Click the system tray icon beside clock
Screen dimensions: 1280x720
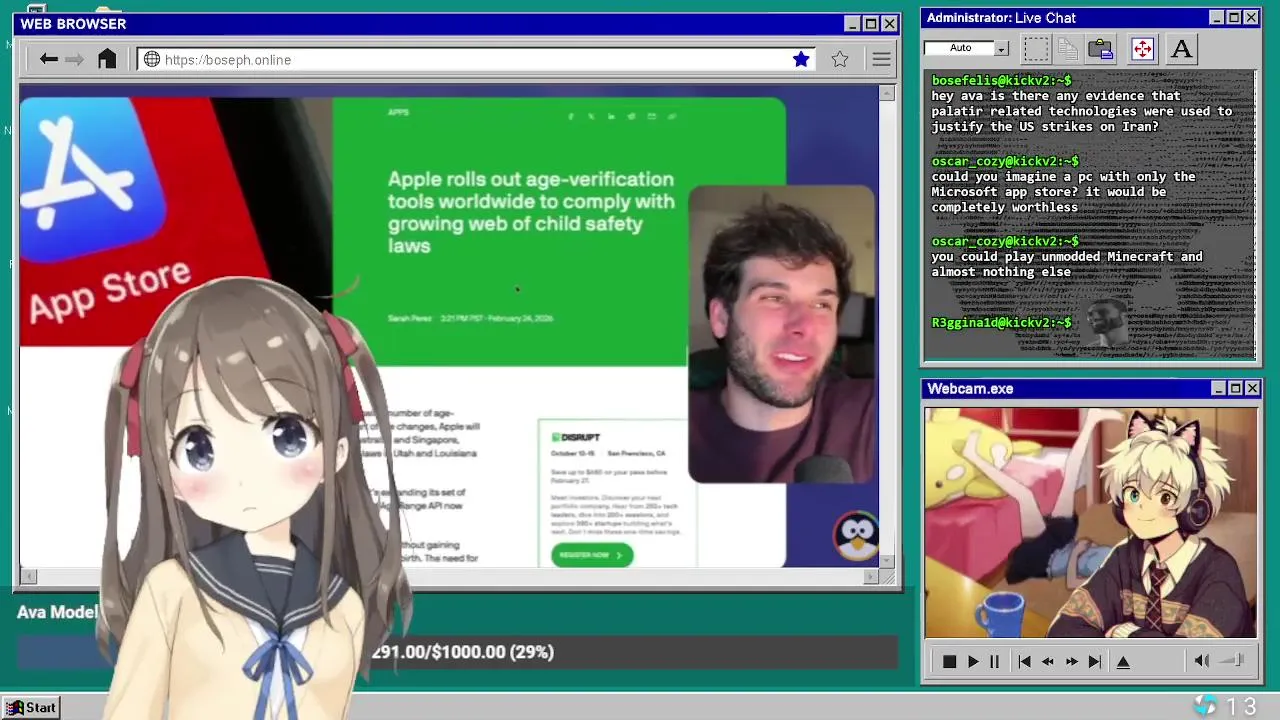1205,706
